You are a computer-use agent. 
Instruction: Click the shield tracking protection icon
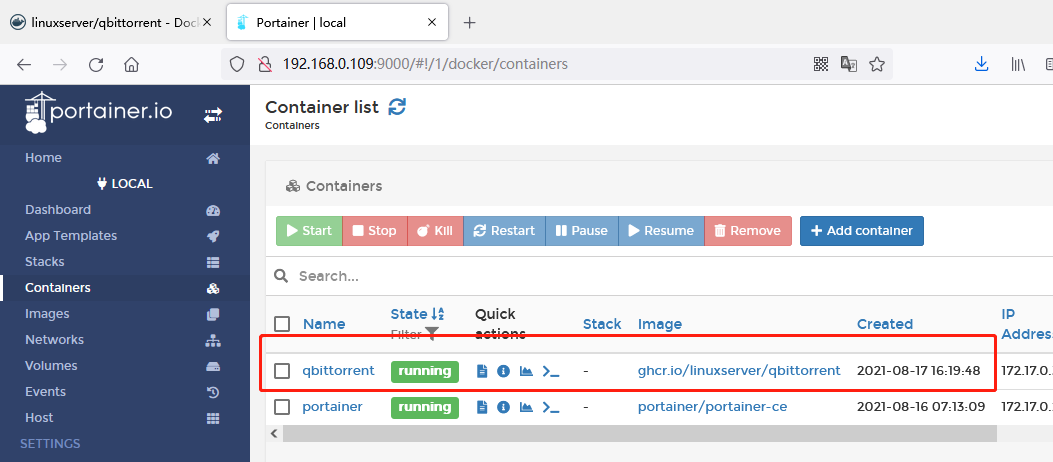coord(236,64)
